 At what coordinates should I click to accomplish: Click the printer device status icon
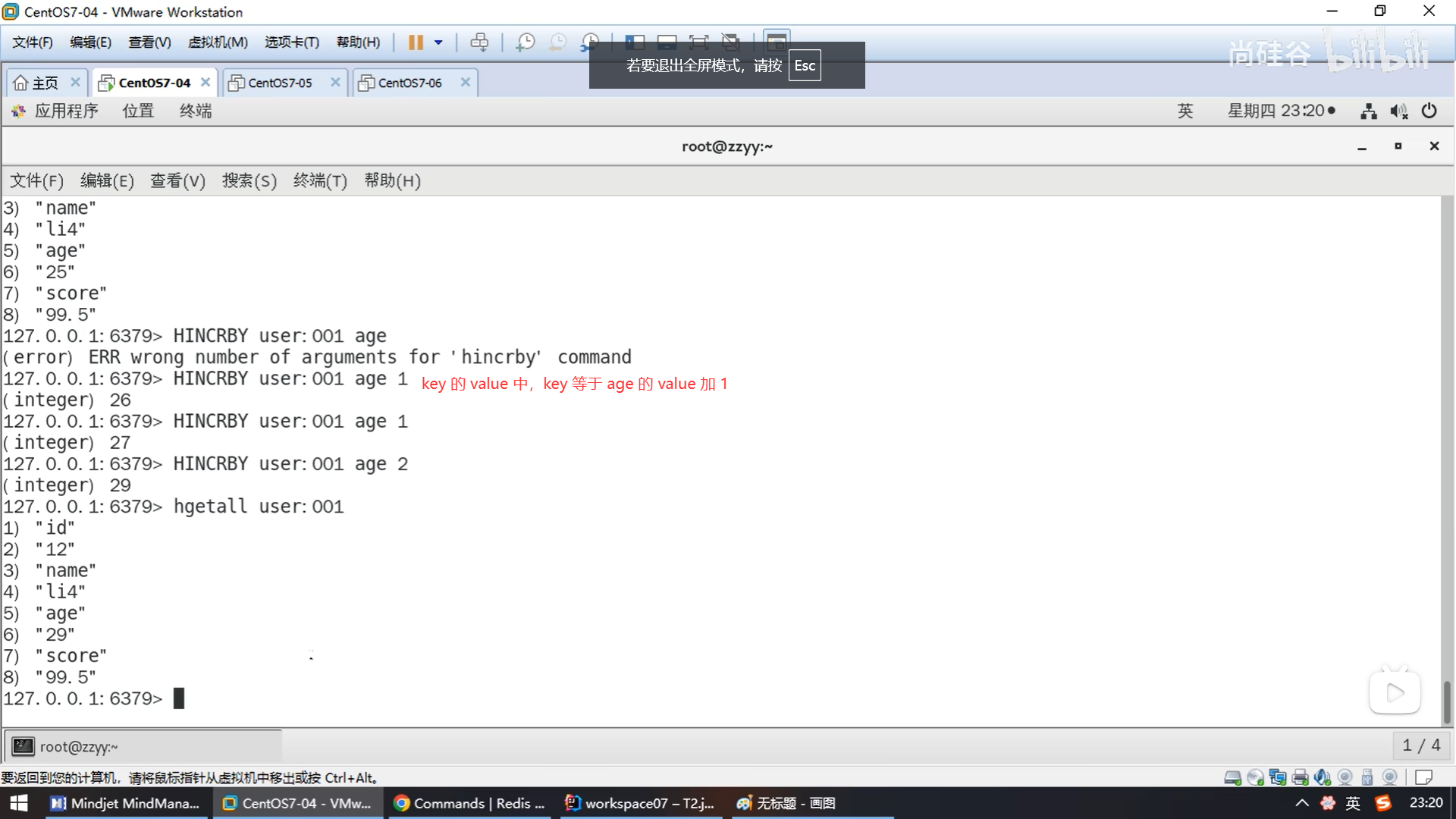1300,777
